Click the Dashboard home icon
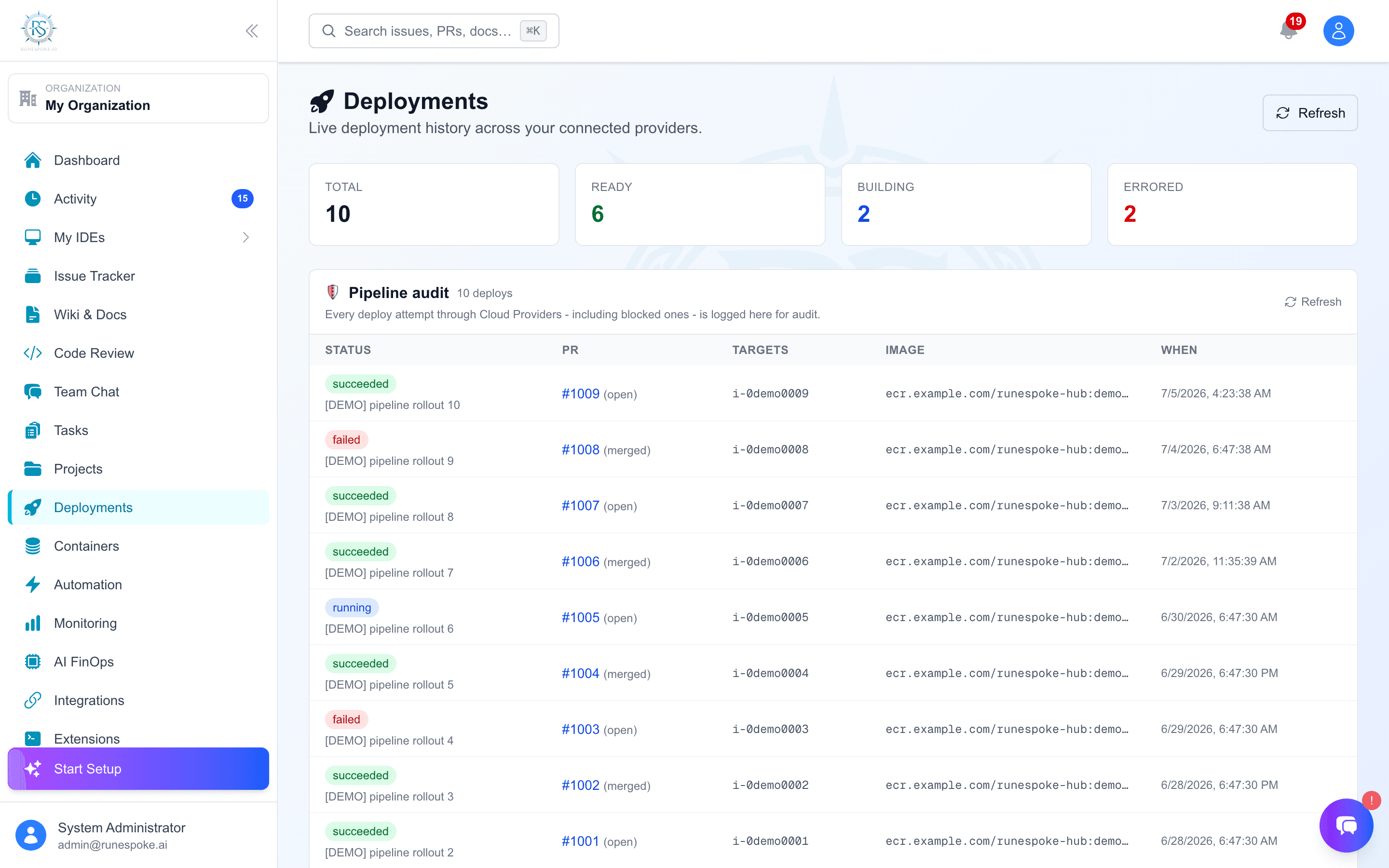 pyautogui.click(x=33, y=160)
